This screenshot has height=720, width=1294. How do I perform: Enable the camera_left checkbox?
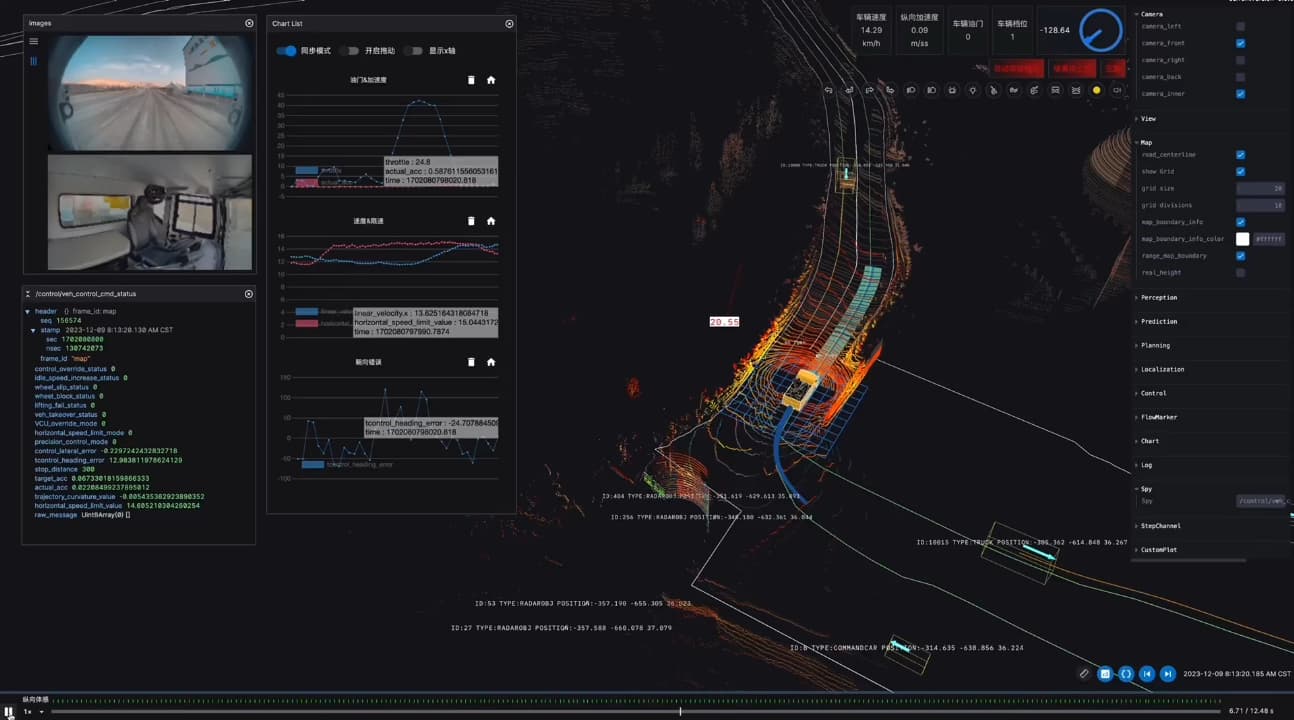[1240, 26]
